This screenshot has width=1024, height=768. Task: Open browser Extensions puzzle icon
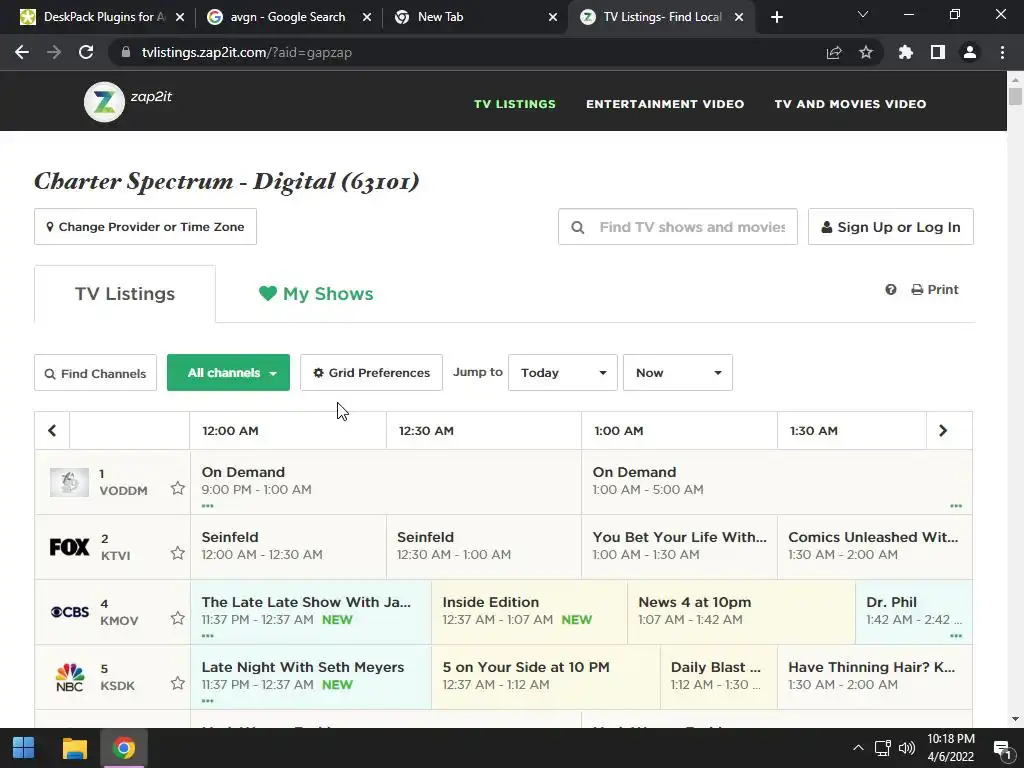coord(906,52)
